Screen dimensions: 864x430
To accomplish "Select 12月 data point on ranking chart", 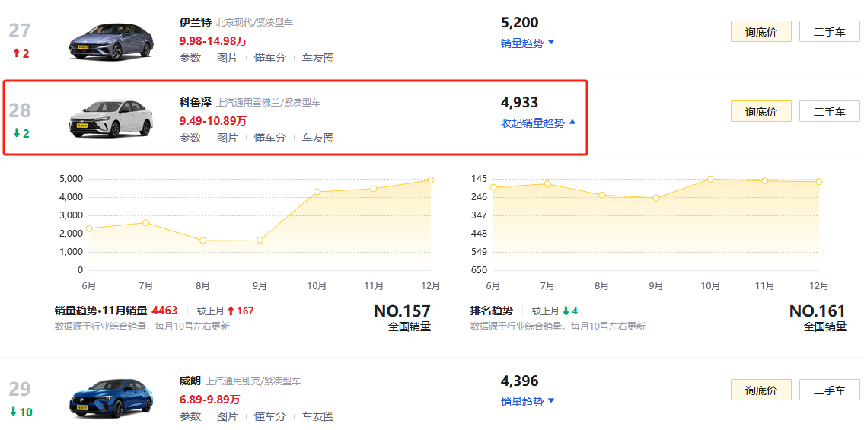I will click(819, 181).
